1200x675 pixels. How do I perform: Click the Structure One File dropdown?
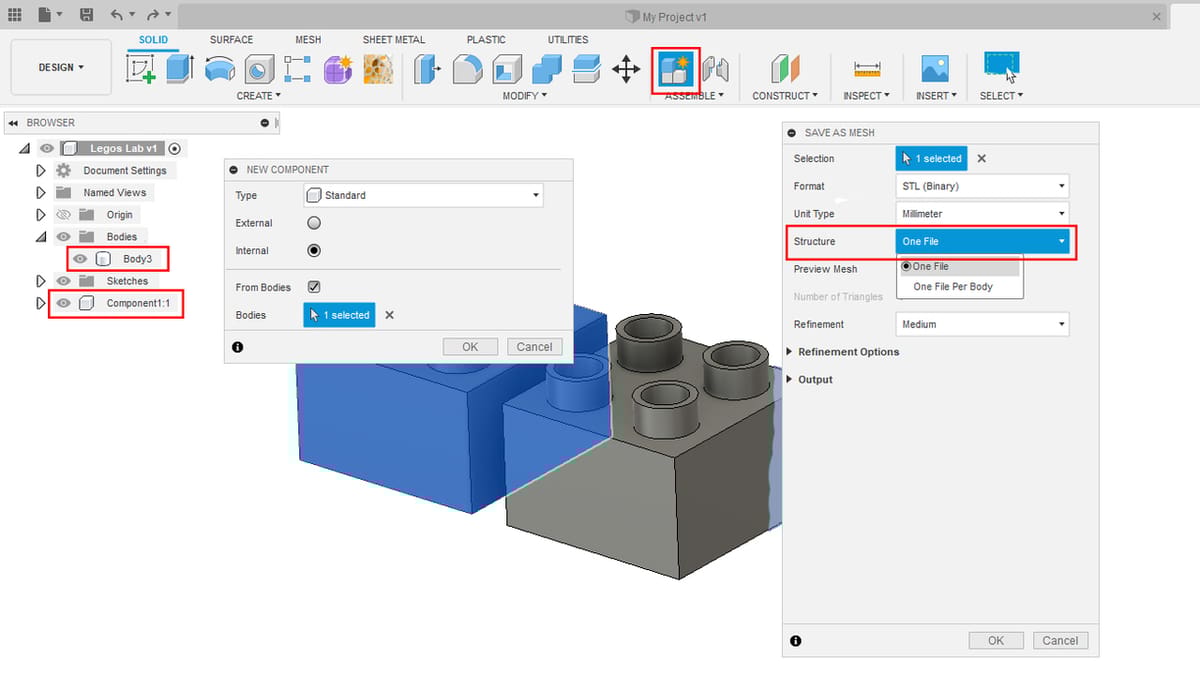[x=982, y=241]
